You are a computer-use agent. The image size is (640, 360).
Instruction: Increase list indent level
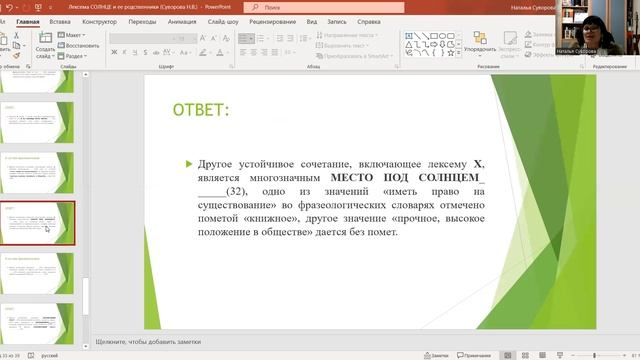pyautogui.click(x=290, y=38)
